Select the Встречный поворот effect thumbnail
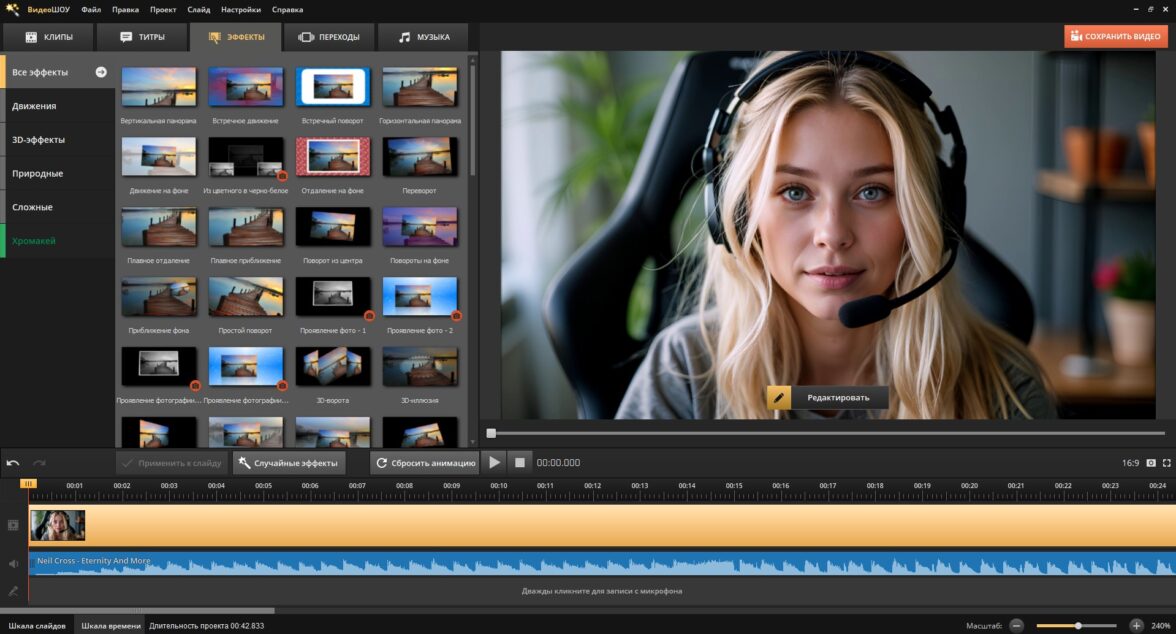Image resolution: width=1176 pixels, height=634 pixels. [334, 87]
